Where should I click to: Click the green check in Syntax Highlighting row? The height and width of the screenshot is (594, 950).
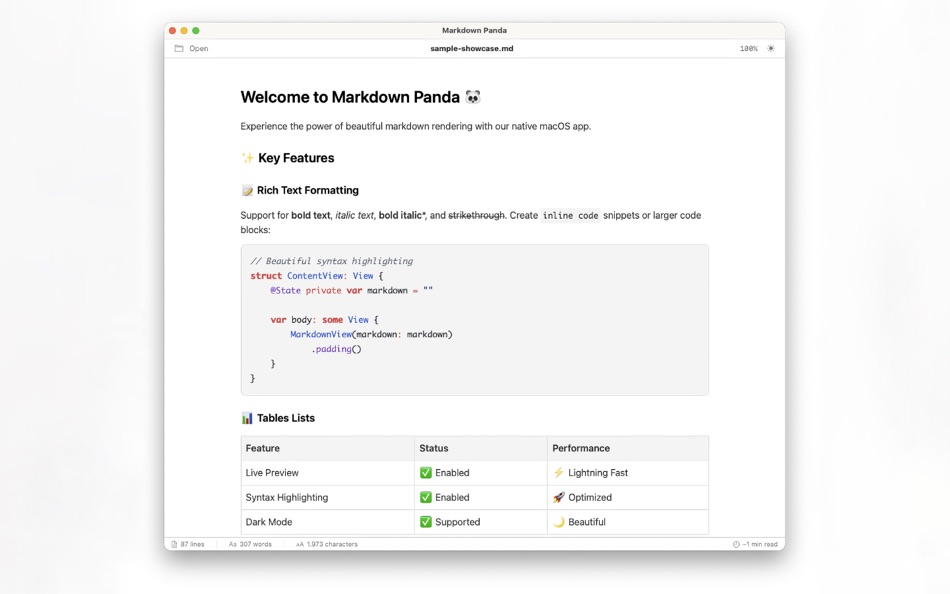pos(426,497)
